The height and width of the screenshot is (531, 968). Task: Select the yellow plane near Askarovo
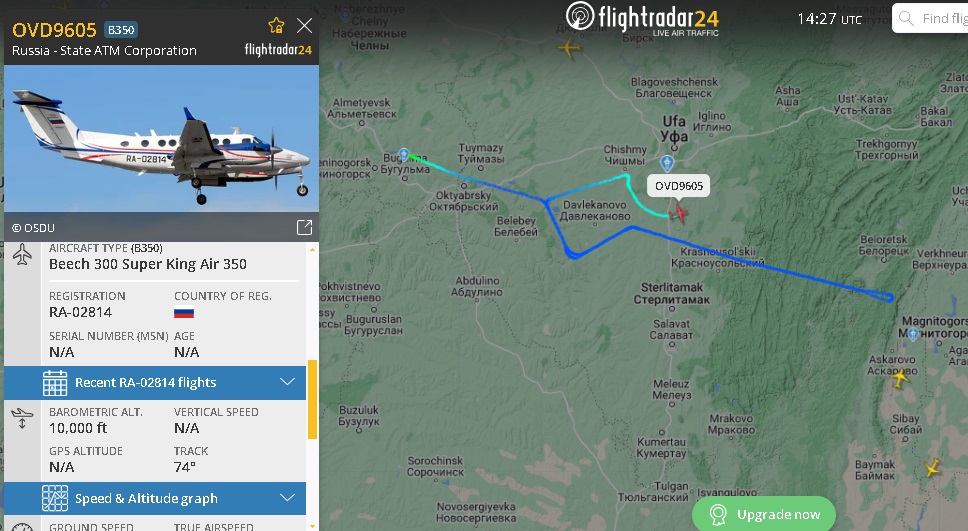899,377
